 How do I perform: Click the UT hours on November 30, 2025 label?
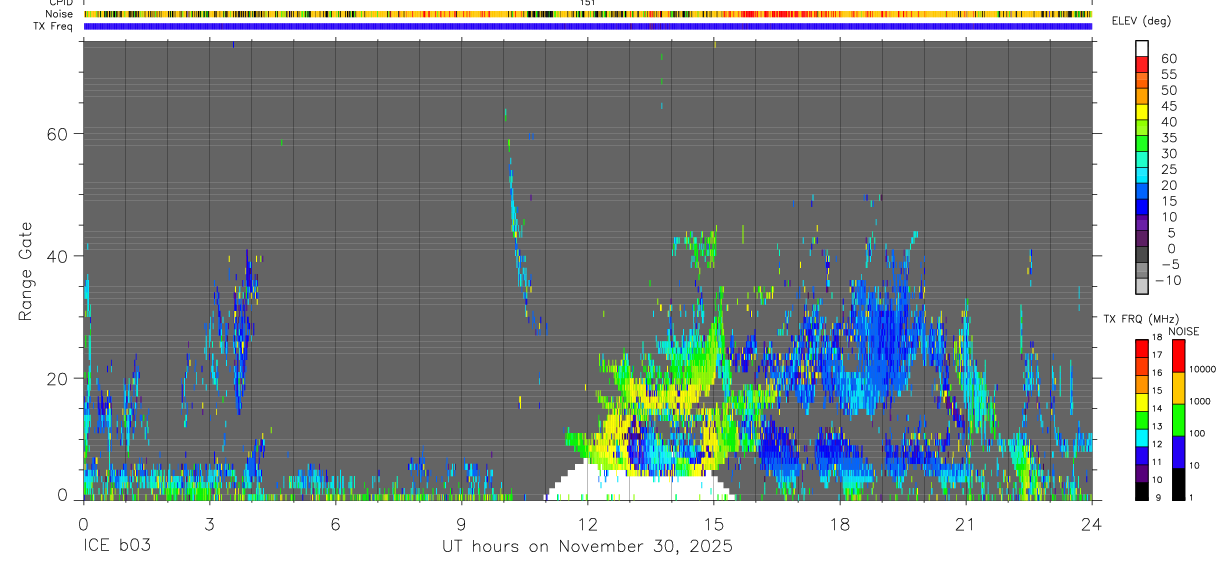[x=588, y=547]
